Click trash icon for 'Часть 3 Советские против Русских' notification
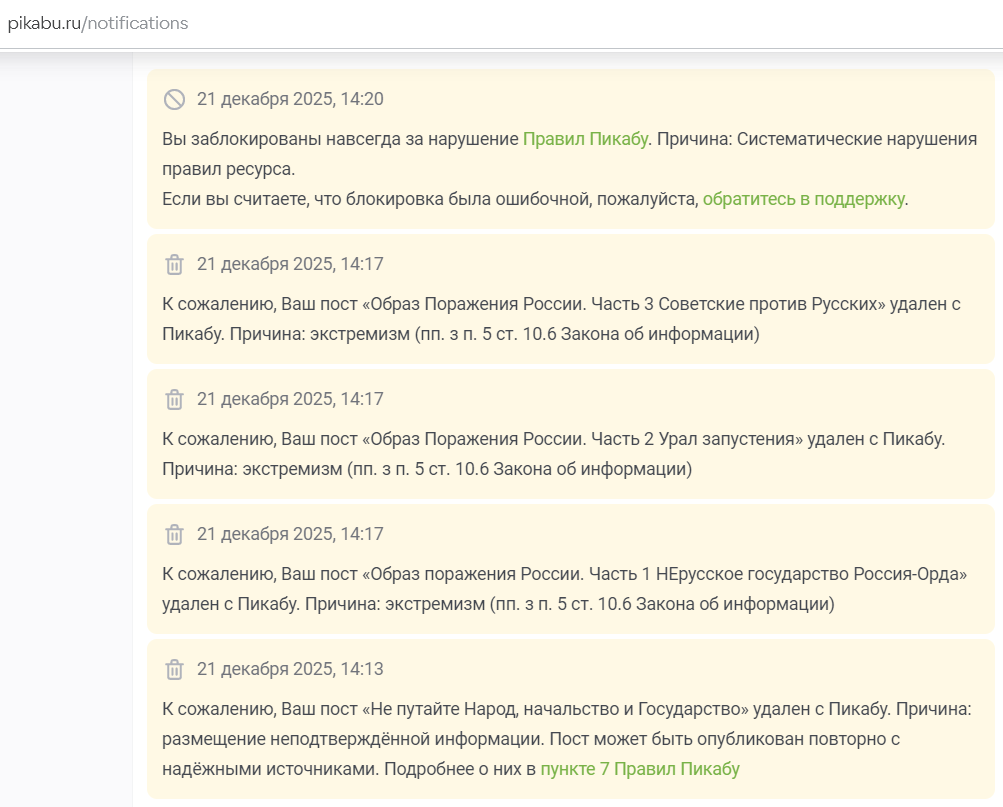Image resolution: width=1003 pixels, height=807 pixels. 174,264
